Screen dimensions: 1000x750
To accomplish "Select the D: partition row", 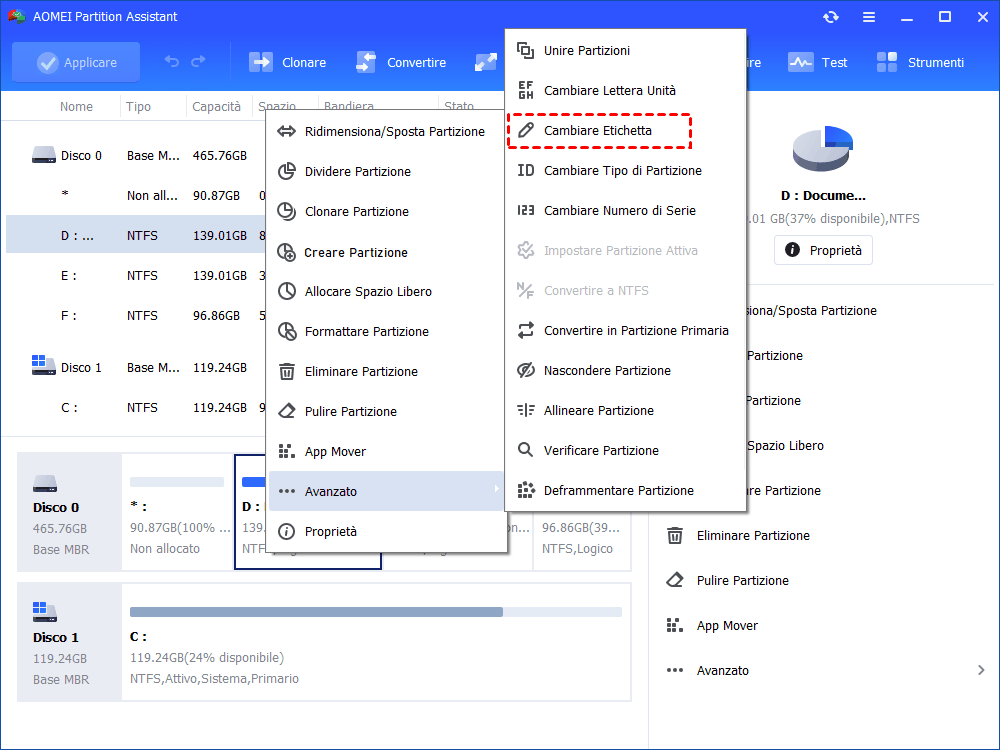I will tap(136, 235).
